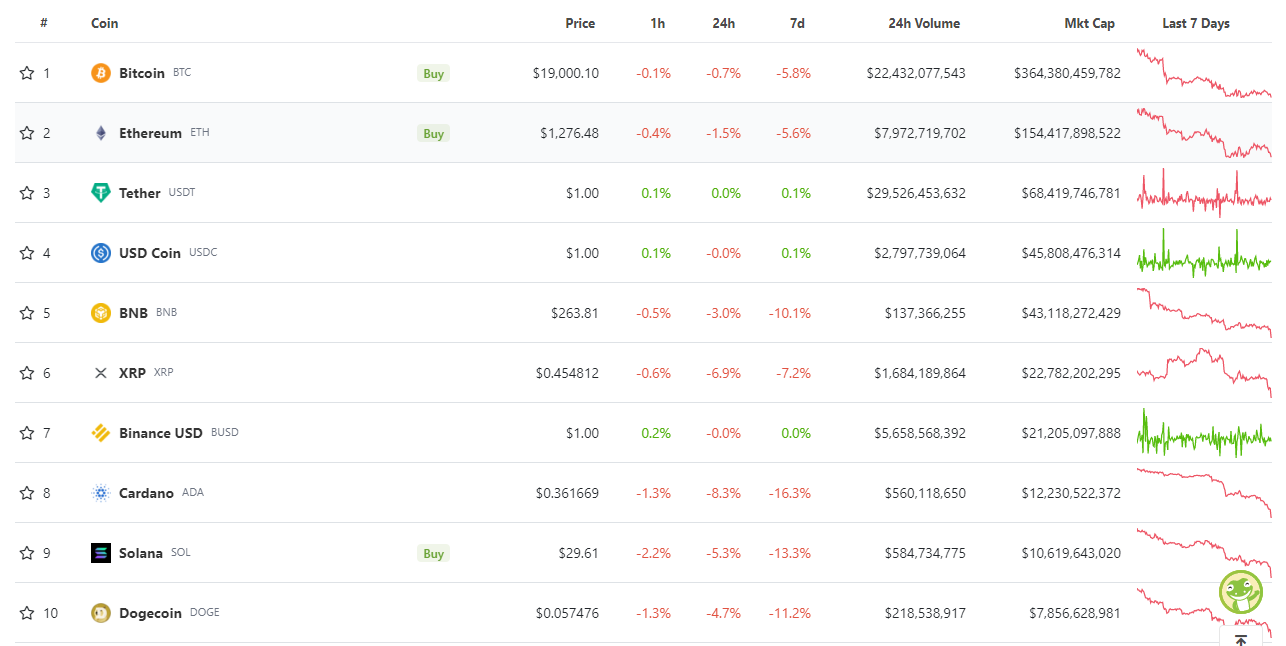Click the scroll-to-top arrow button
The width and height of the screenshot is (1286, 646).
(x=1240, y=639)
